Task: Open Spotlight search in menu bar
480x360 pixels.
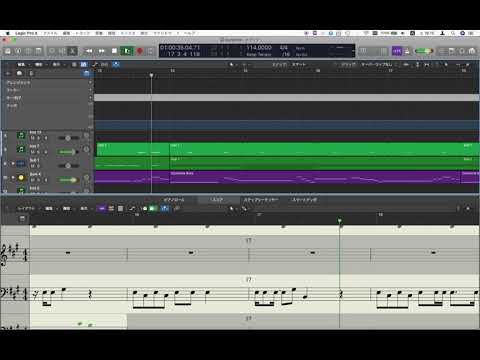Action: pyautogui.click(x=453, y=33)
